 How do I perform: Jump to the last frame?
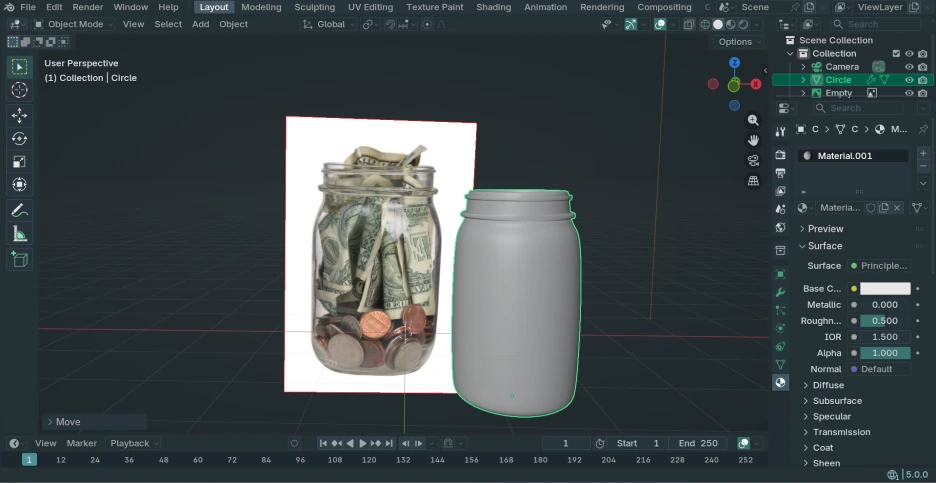tap(389, 444)
